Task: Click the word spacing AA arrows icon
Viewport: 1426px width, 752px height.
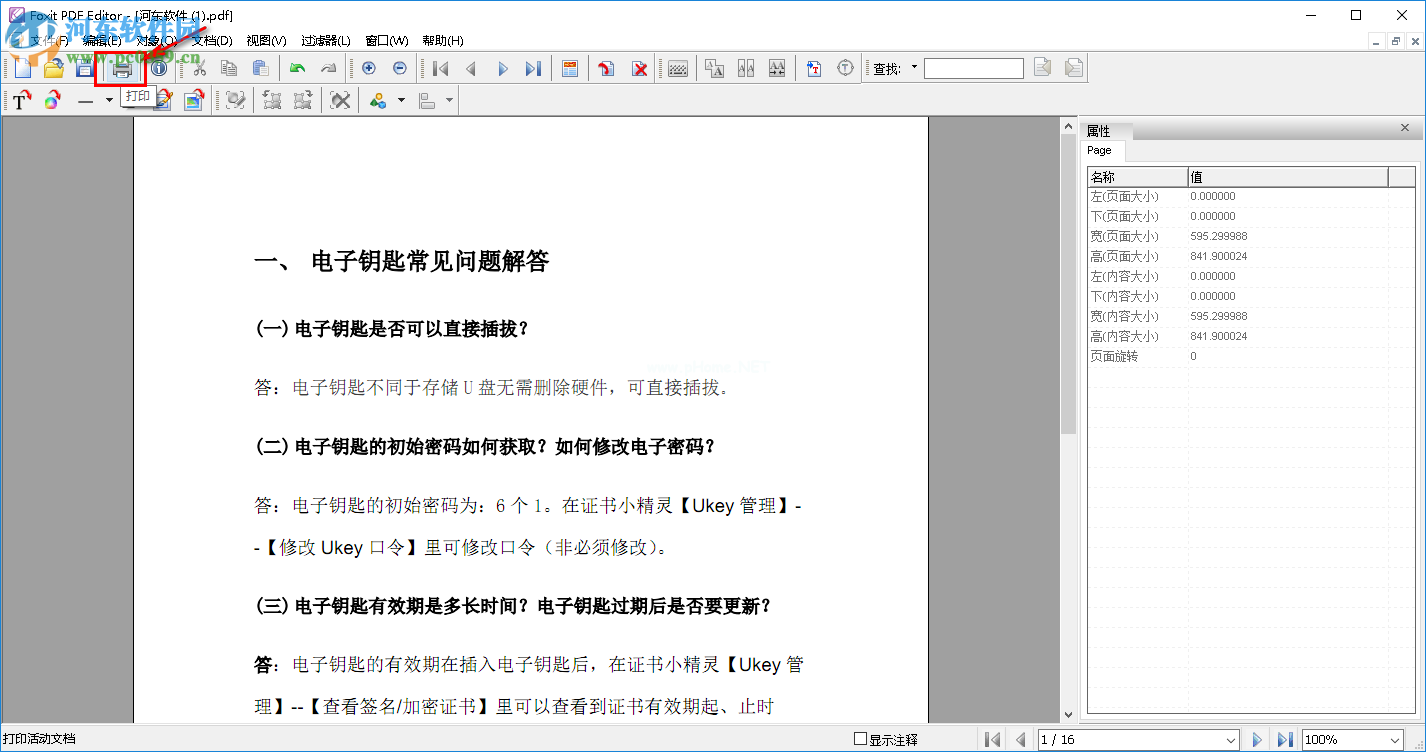Action: click(x=777, y=68)
